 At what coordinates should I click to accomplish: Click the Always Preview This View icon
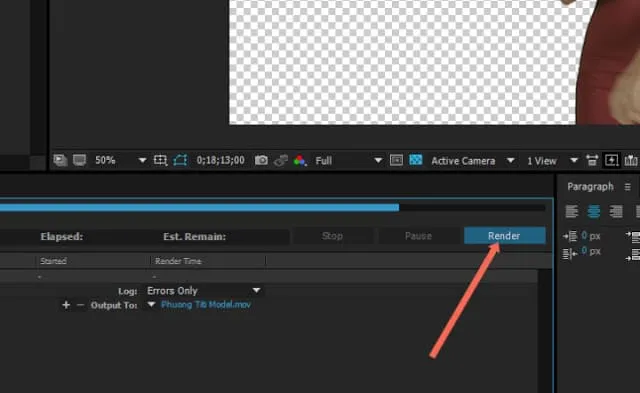60,160
